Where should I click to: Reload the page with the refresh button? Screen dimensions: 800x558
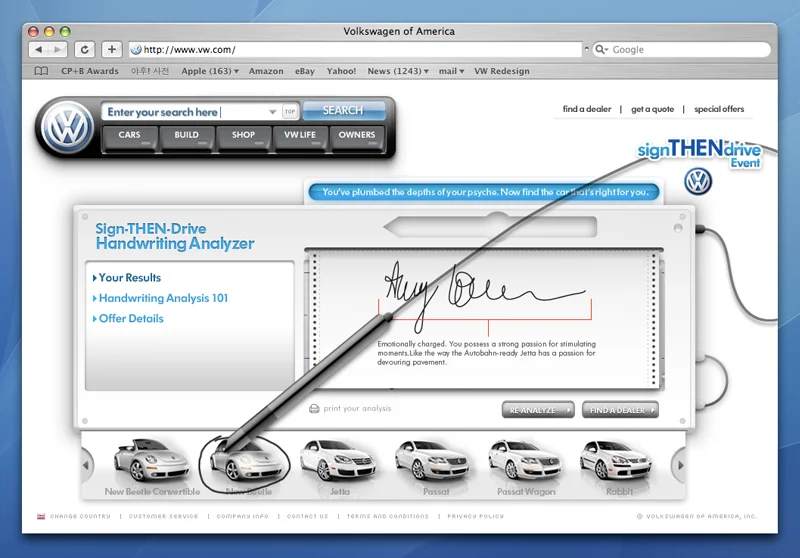85,49
